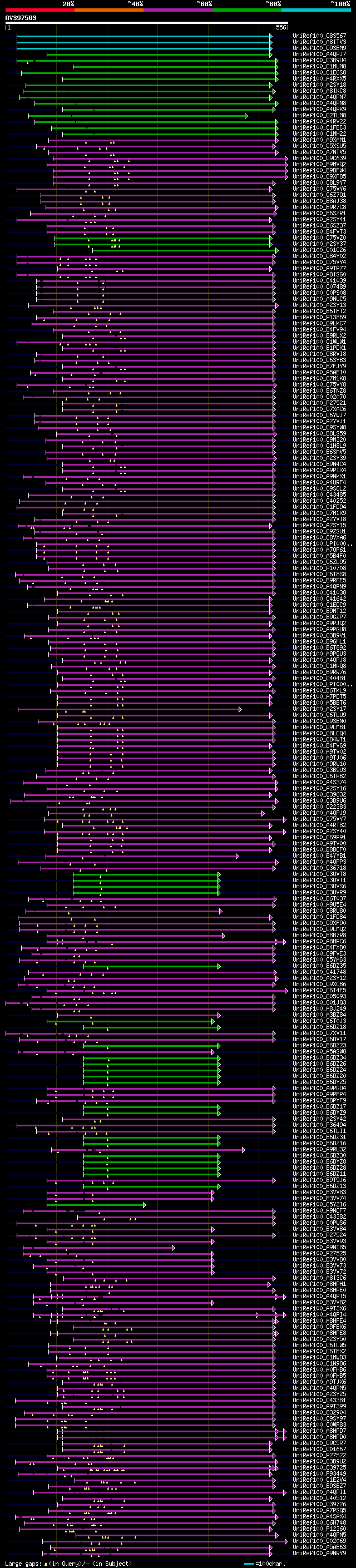Select hit label UniRef100_A2SY41
Image resolution: width=356 pixels, height=1568 pixels.
[319, 219]
